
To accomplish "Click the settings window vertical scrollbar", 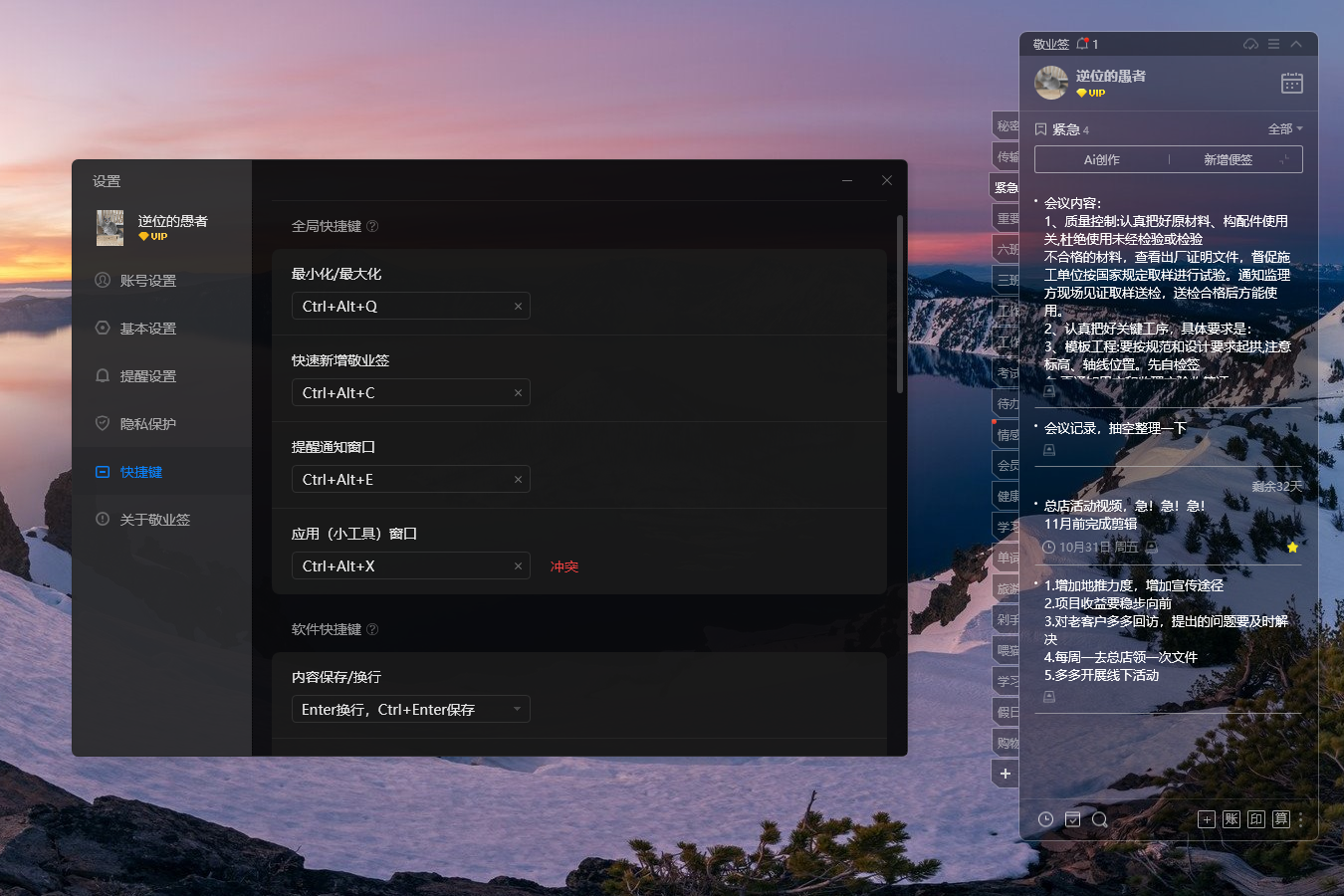I will [x=900, y=304].
